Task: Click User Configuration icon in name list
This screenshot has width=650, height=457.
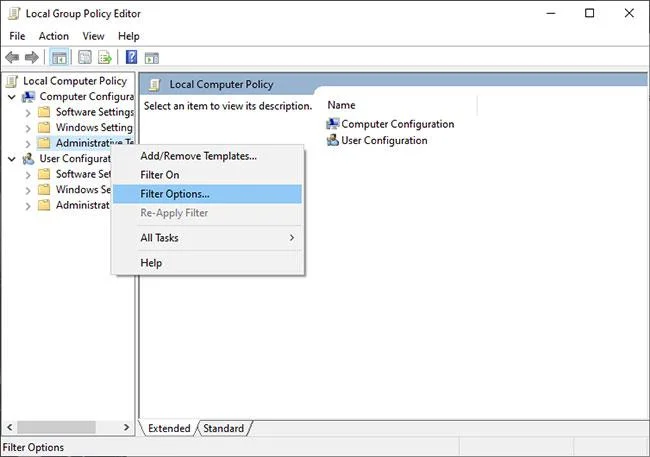Action: pos(332,140)
